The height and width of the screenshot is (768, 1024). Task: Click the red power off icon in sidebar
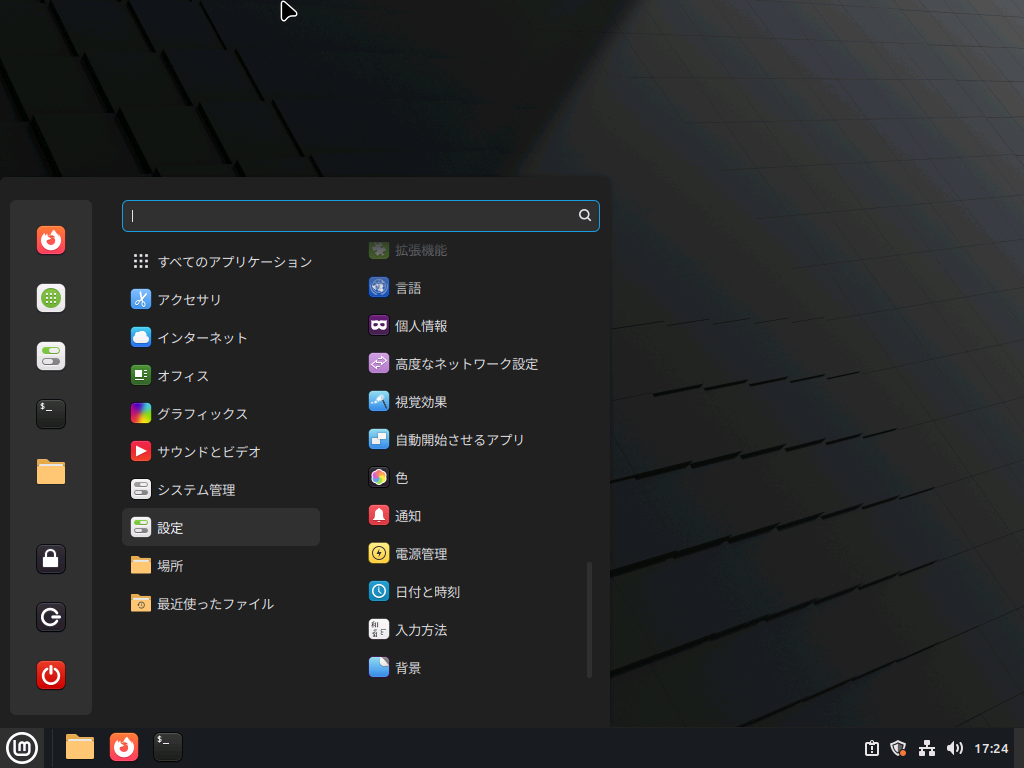[x=51, y=675]
